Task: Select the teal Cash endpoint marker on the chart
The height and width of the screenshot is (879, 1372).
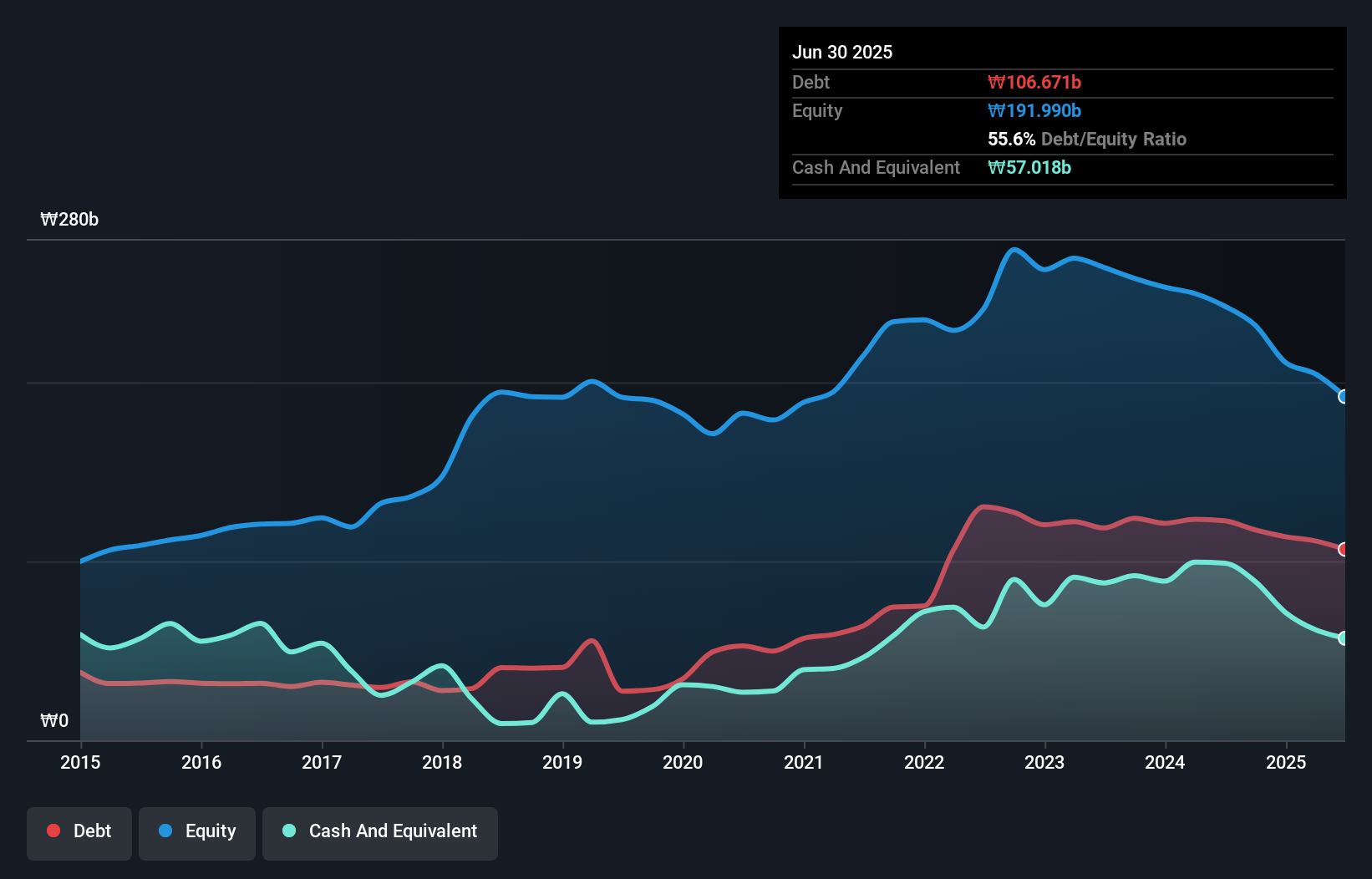Action: pyautogui.click(x=1342, y=638)
